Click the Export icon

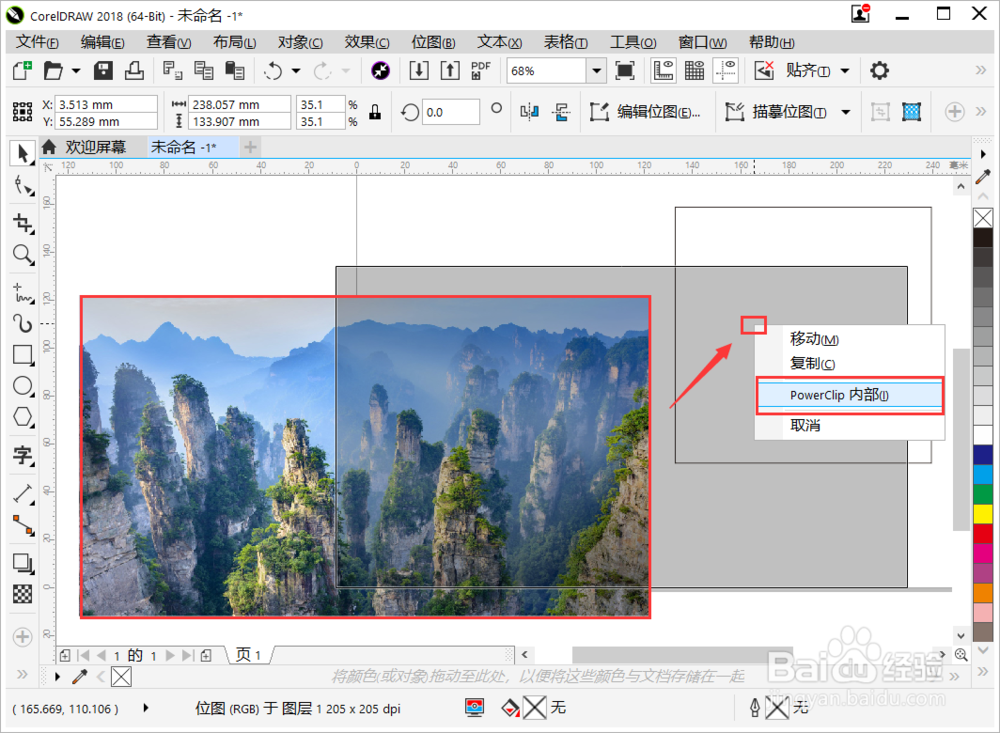pyautogui.click(x=450, y=70)
